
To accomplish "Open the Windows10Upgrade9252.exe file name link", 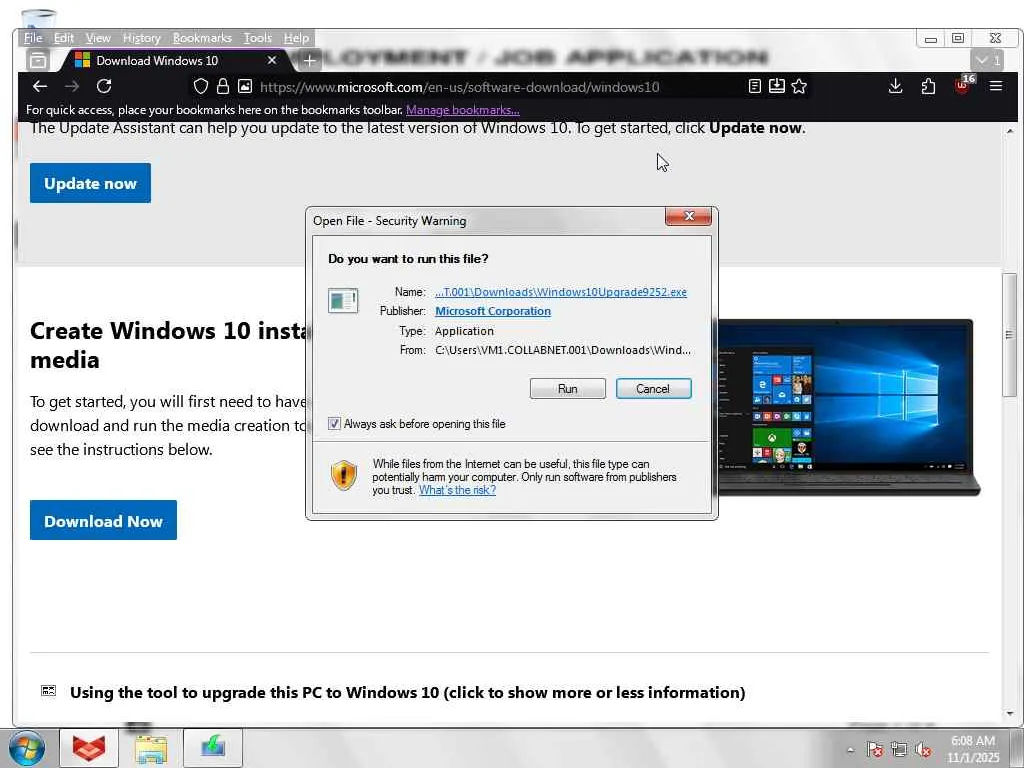I will [x=561, y=292].
